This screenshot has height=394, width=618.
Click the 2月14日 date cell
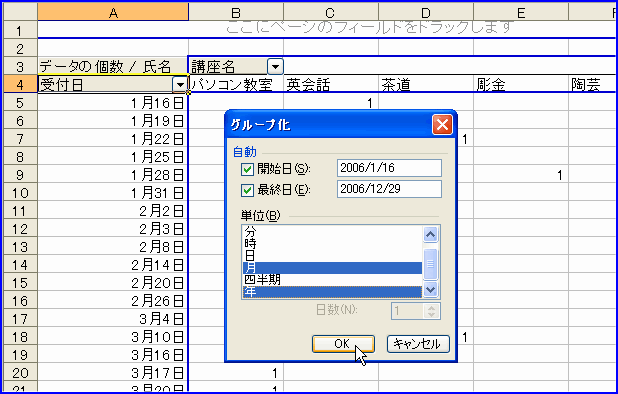click(113, 265)
